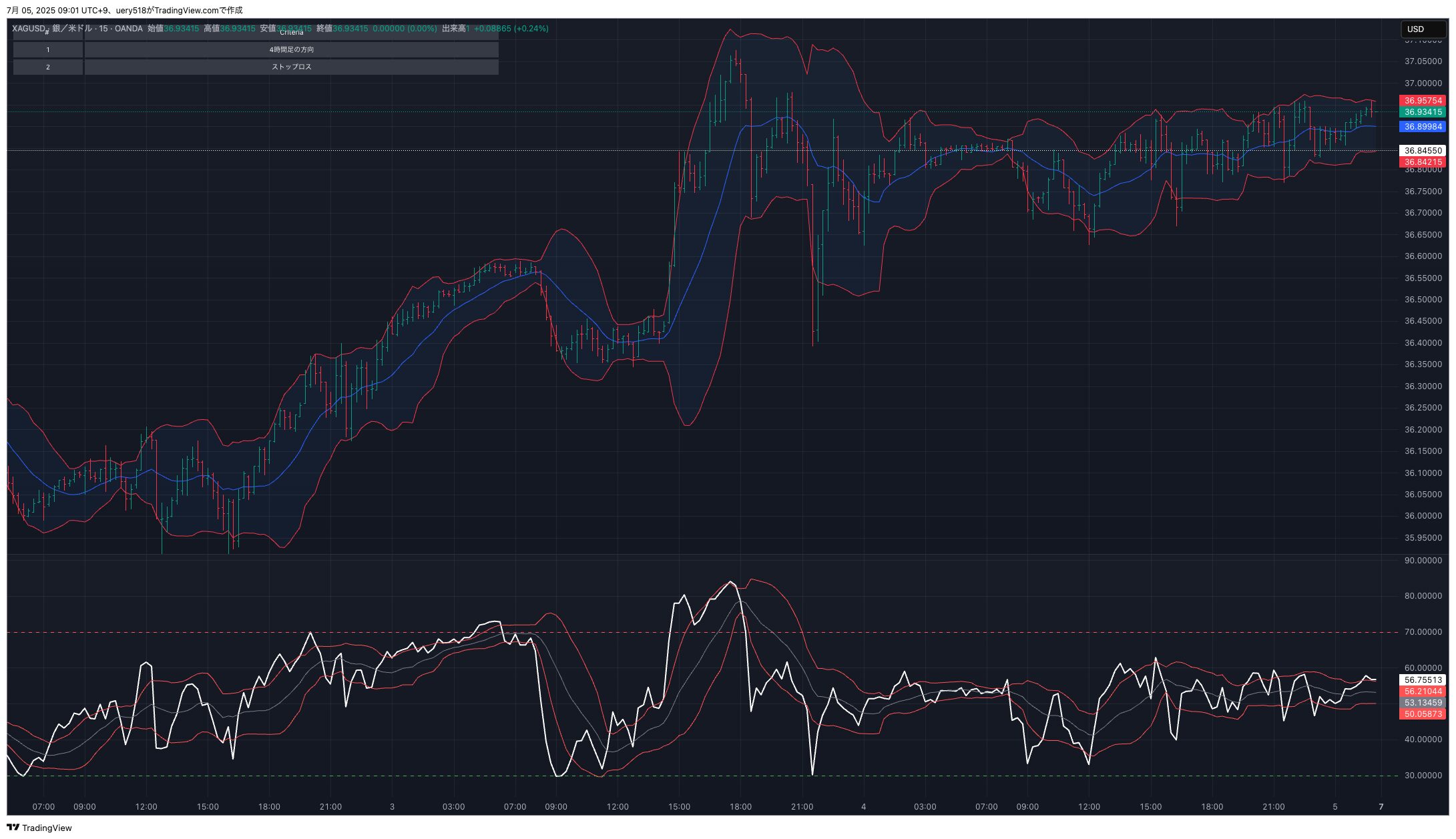1456x839 pixels.
Task: Click the TradingView logo icon
Action: pyautogui.click(x=13, y=828)
